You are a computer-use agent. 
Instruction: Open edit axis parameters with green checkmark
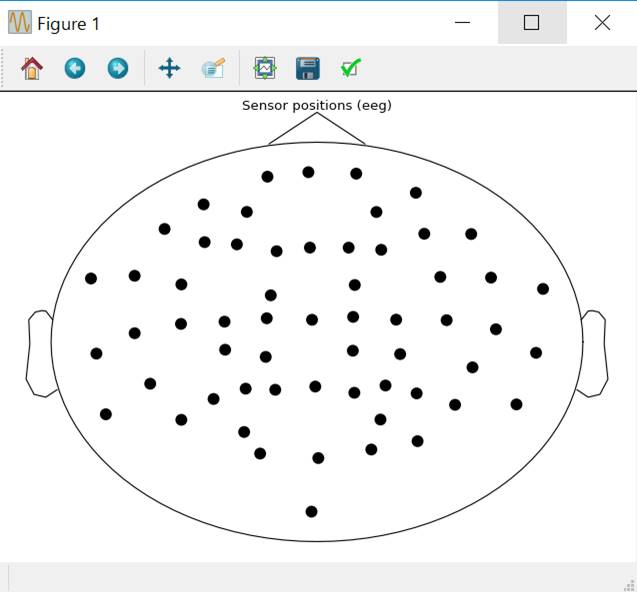(x=351, y=68)
